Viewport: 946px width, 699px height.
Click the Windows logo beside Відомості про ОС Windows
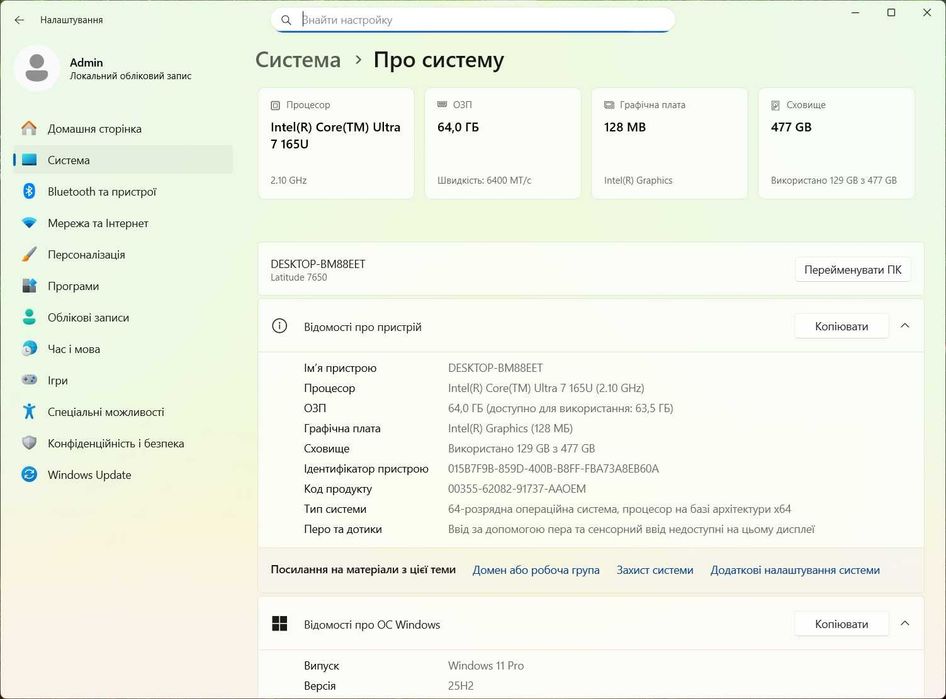tap(279, 624)
